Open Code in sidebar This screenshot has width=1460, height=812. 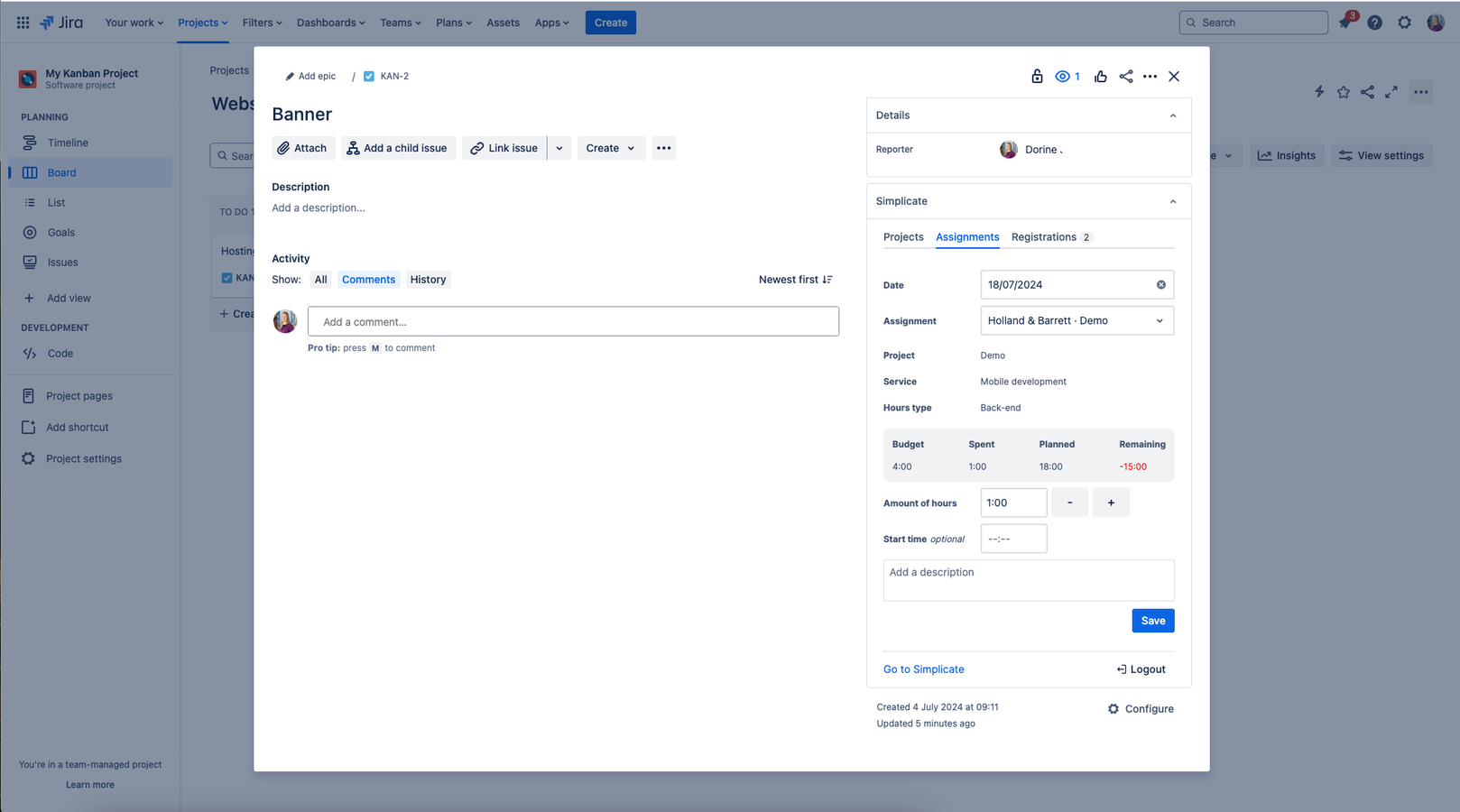click(90, 354)
